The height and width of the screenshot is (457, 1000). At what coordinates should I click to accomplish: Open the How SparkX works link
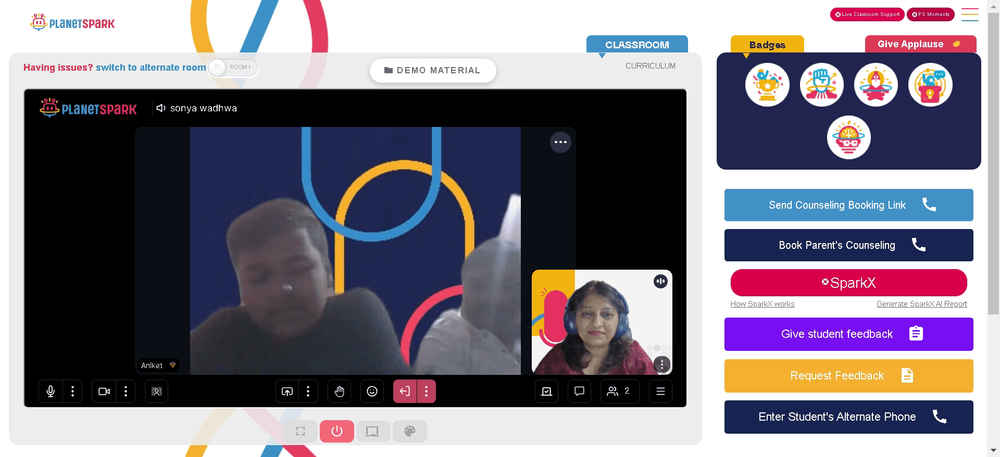pos(762,304)
